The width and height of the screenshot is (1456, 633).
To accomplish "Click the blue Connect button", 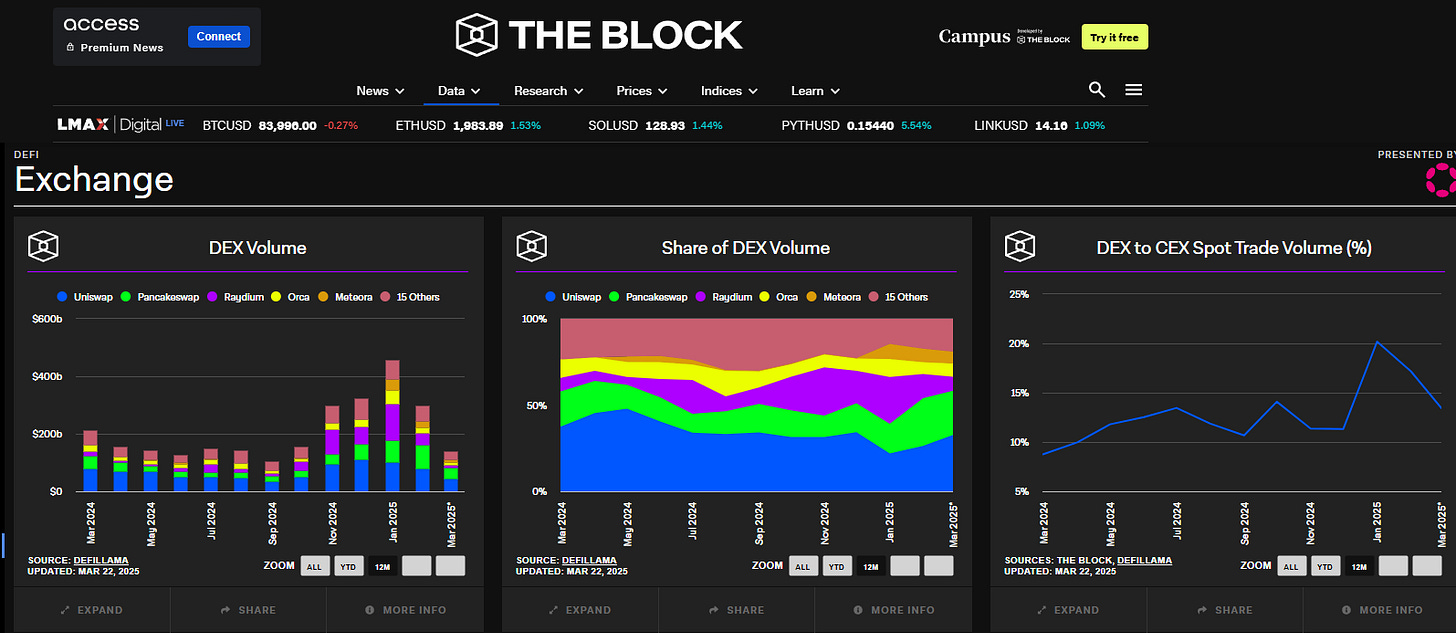I will tap(219, 37).
